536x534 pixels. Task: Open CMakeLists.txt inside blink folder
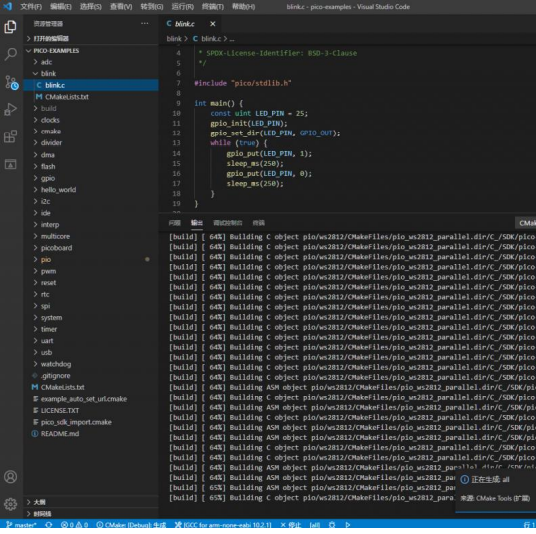tap(91, 97)
